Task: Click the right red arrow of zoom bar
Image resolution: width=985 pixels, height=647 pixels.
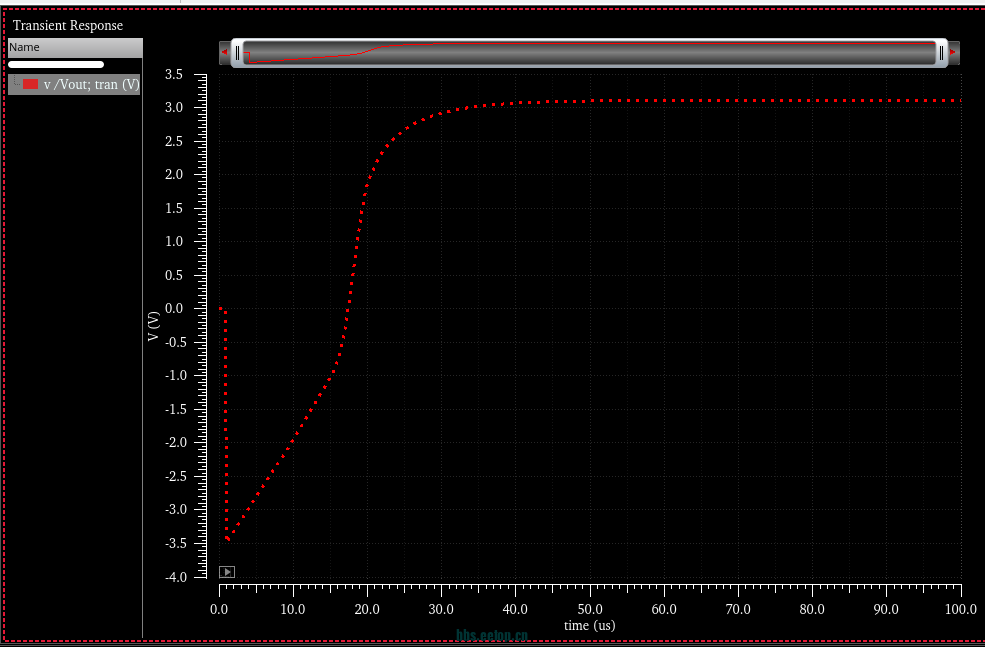Action: point(954,52)
